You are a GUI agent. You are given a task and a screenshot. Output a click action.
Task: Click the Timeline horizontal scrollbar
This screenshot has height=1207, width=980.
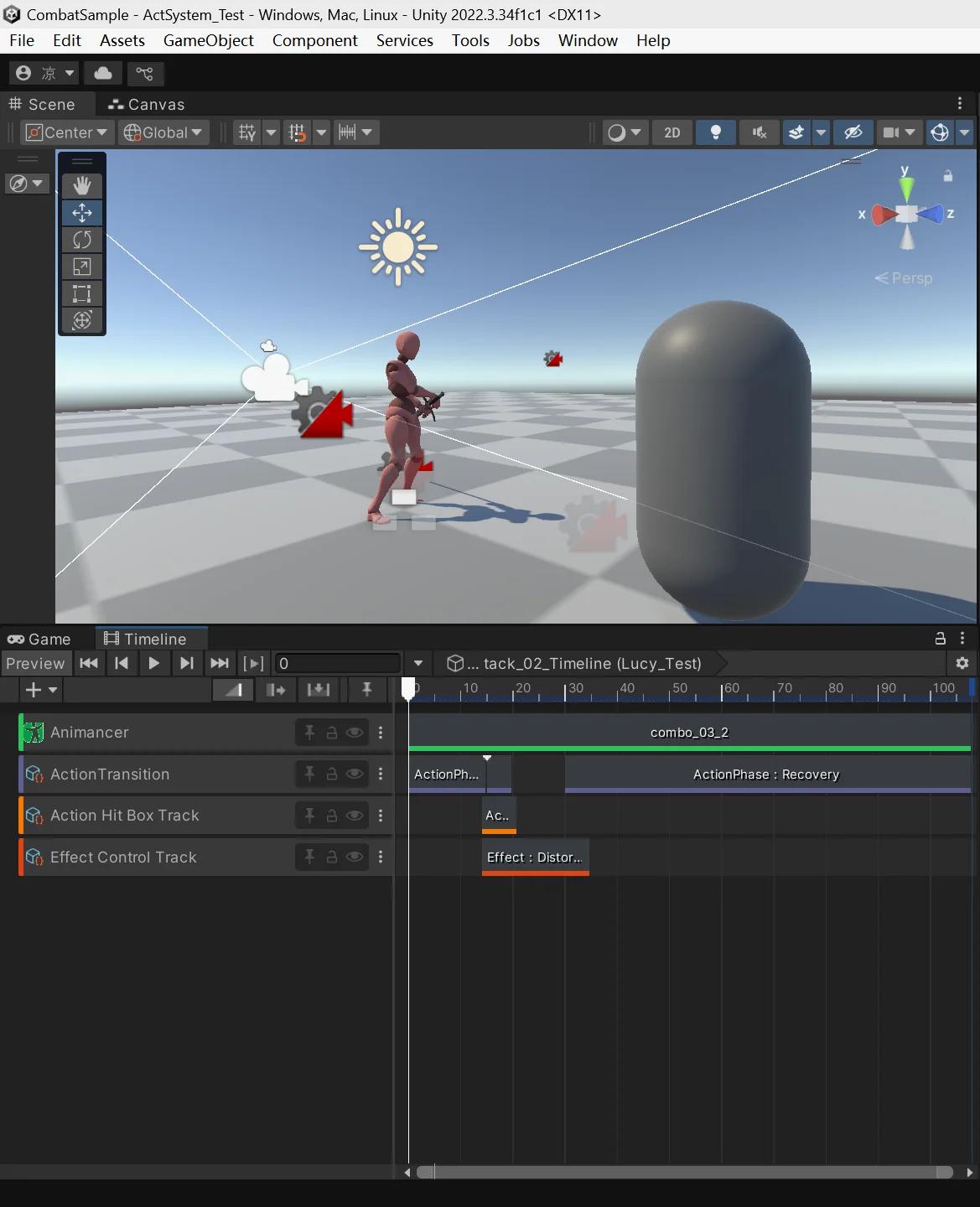[x=685, y=1172]
